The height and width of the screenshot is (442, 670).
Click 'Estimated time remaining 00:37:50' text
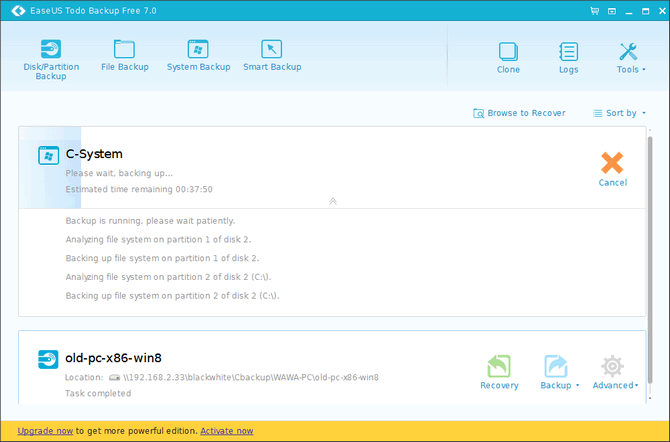tap(139, 189)
